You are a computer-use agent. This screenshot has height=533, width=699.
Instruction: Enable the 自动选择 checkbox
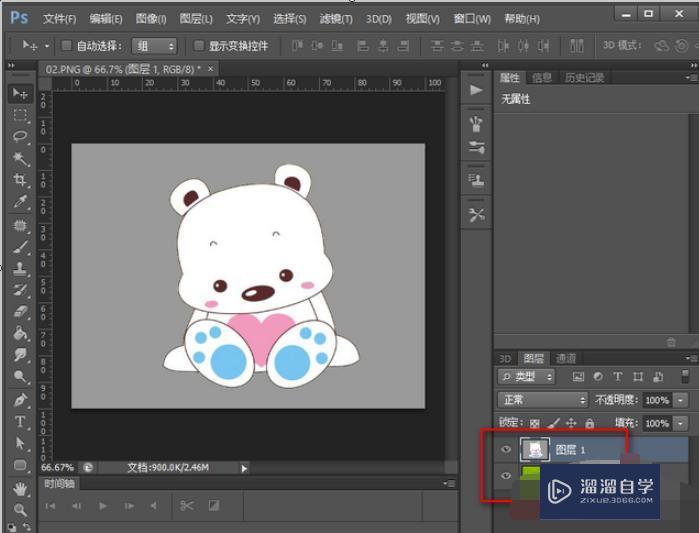click(x=66, y=46)
